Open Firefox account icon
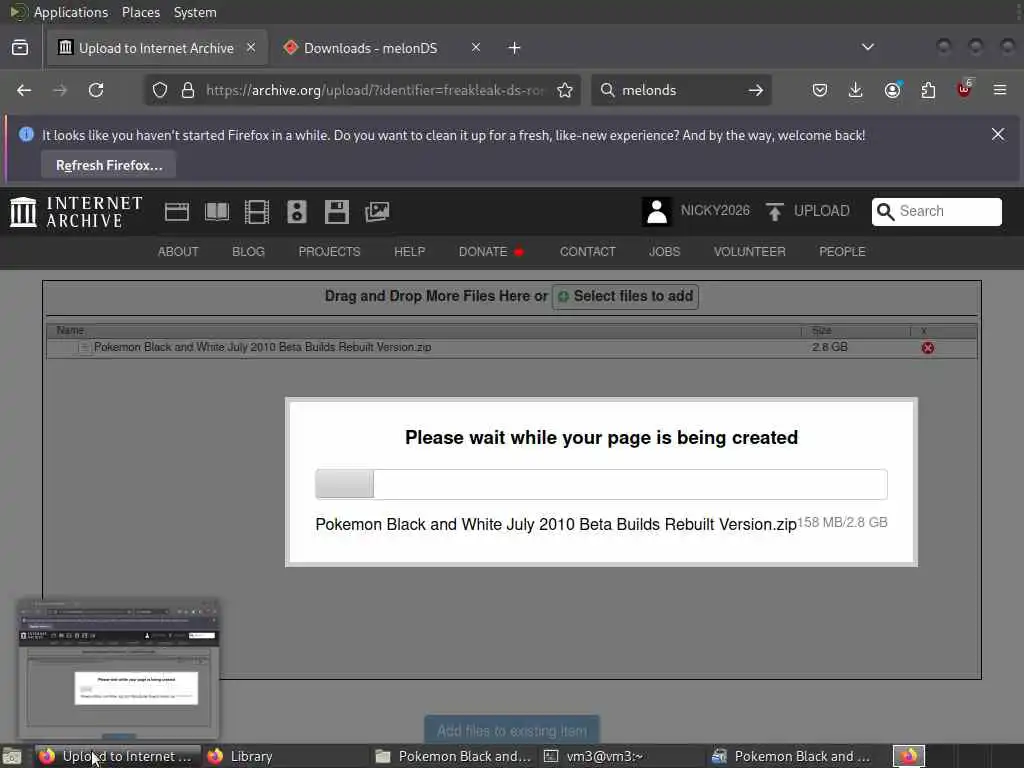The width and height of the screenshot is (1024, 768). [x=892, y=90]
